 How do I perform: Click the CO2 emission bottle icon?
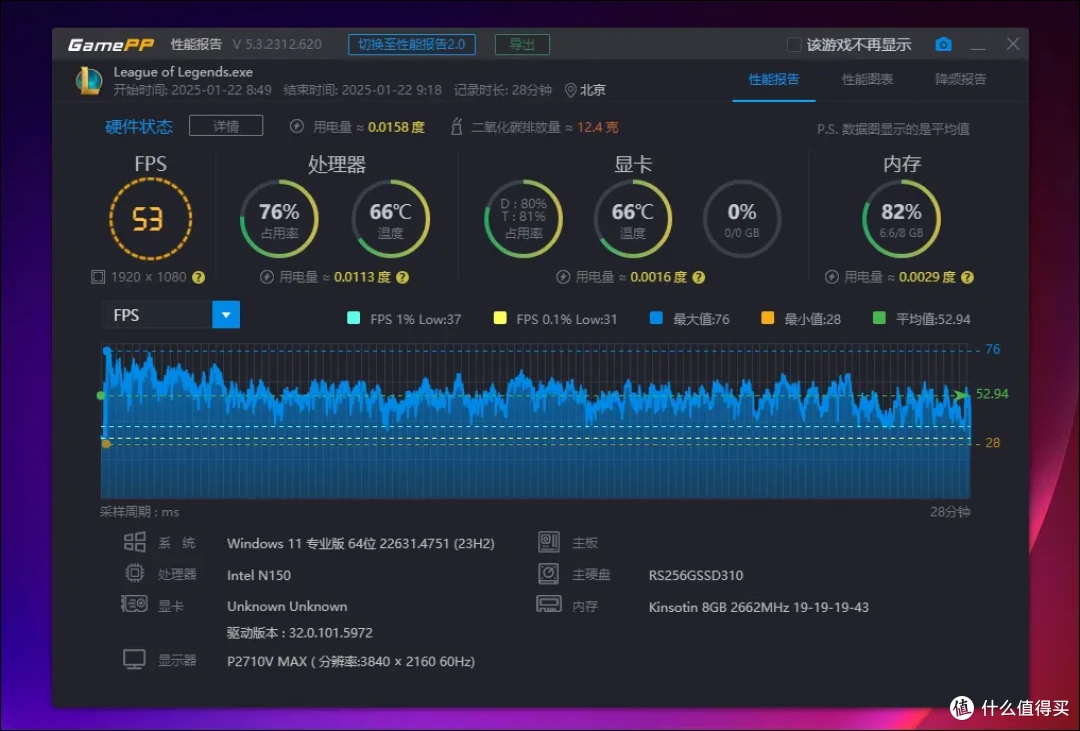(x=456, y=127)
